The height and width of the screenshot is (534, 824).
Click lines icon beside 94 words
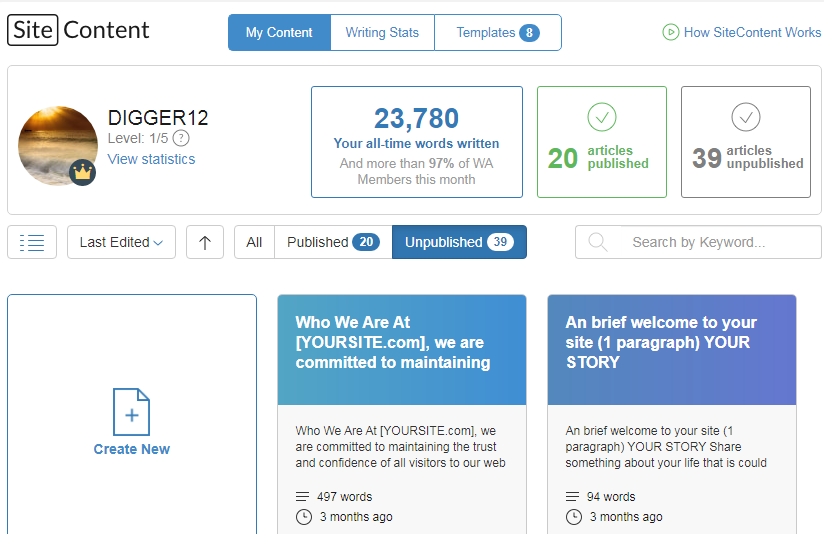(x=572, y=497)
